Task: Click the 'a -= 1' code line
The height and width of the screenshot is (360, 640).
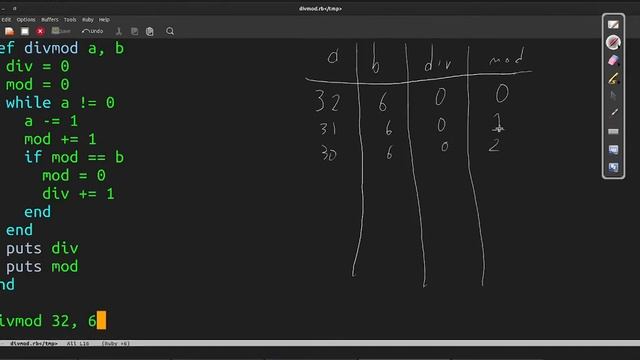Action: pyautogui.click(x=51, y=121)
